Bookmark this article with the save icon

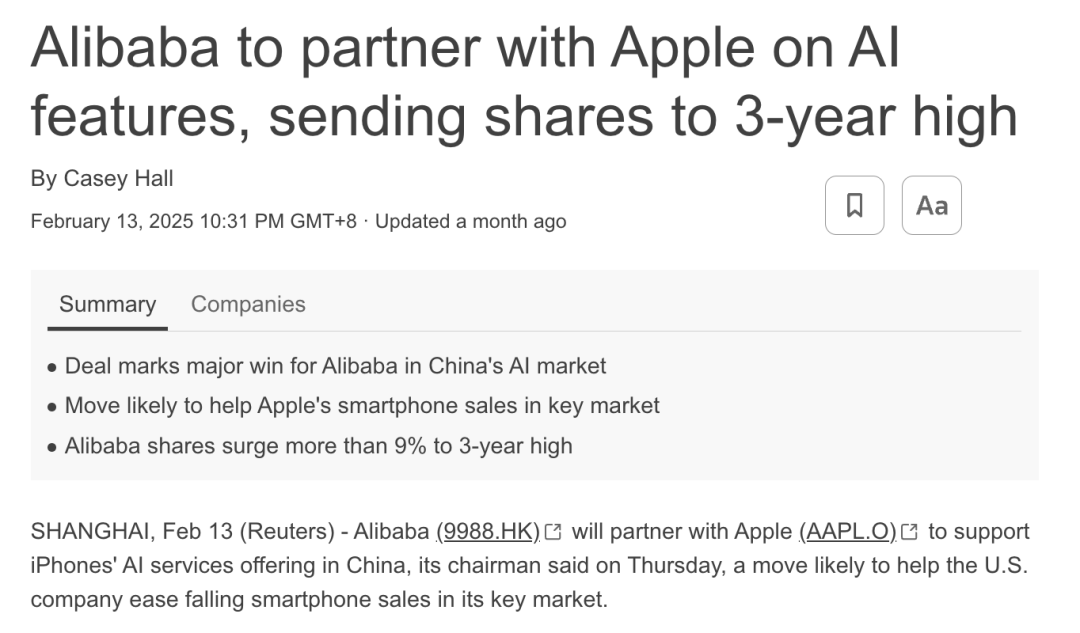coord(854,205)
